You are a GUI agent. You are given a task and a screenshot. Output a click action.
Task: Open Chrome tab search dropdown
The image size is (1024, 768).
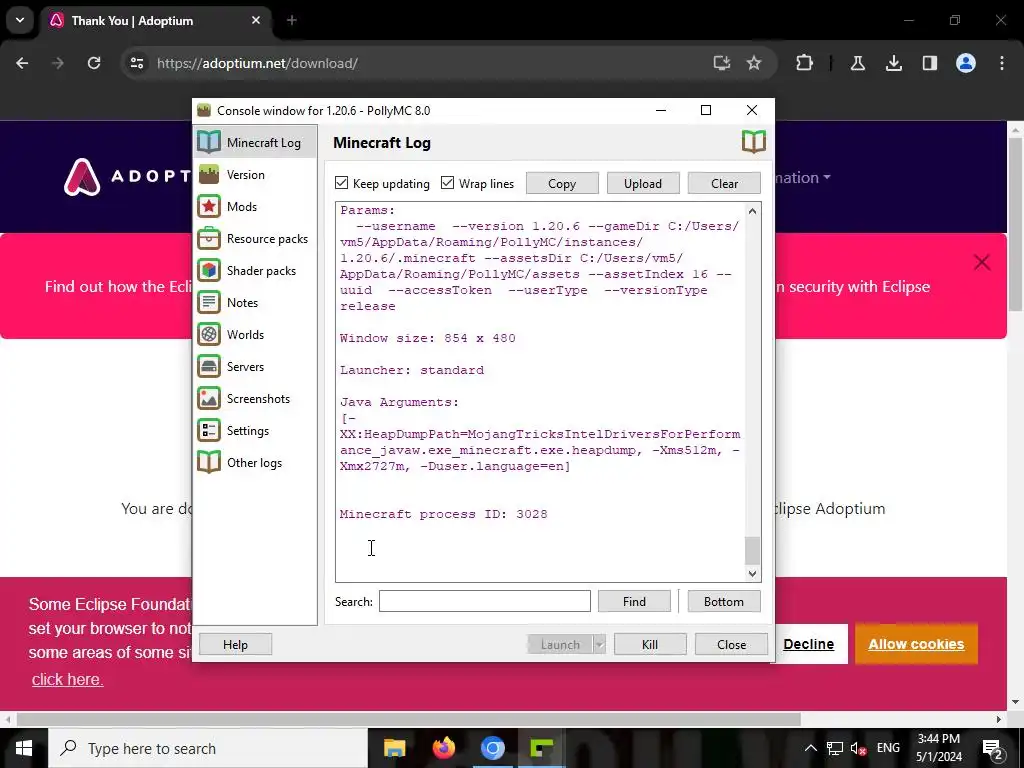point(20,20)
